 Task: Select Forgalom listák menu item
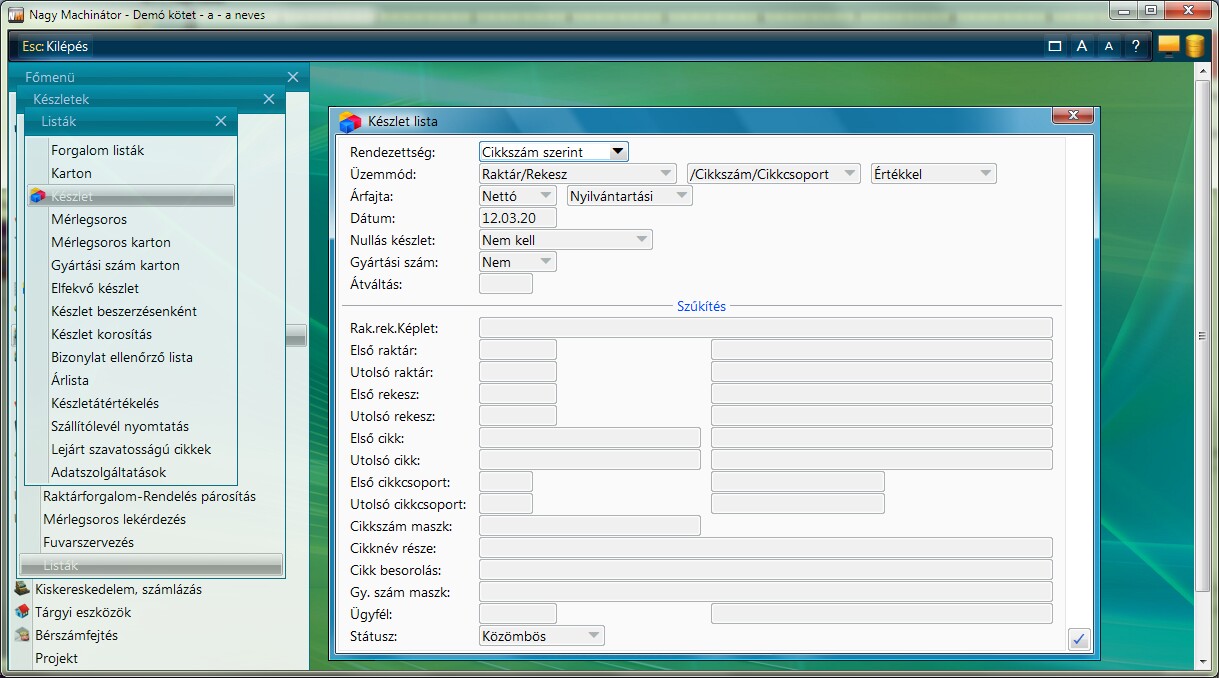(x=98, y=150)
